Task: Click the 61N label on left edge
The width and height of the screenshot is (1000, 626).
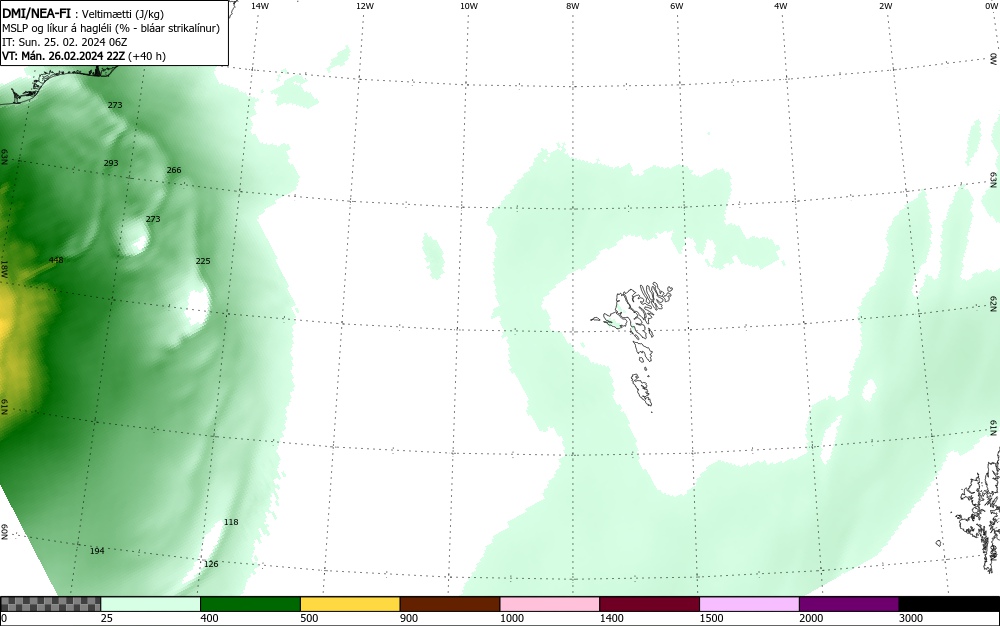Action: coord(4,407)
